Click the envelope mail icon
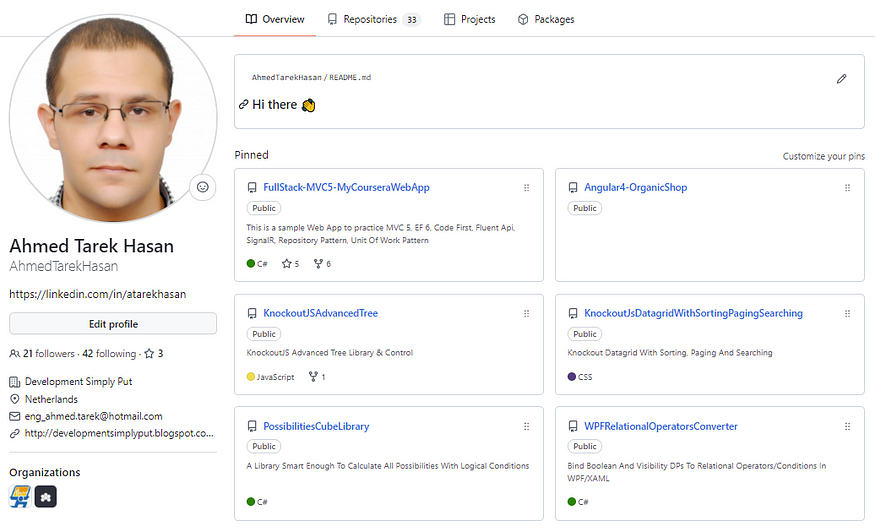The image size is (875, 531). click(x=15, y=417)
